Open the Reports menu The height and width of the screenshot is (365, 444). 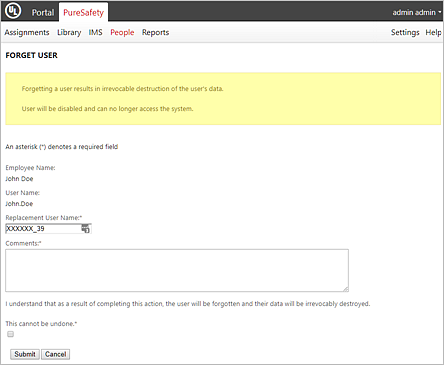155,32
